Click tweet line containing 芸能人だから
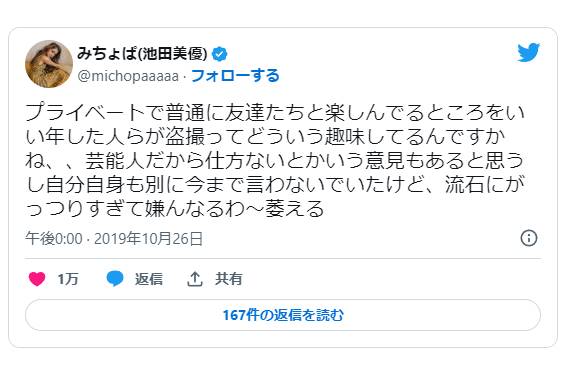The image size is (562, 368). 275,161
